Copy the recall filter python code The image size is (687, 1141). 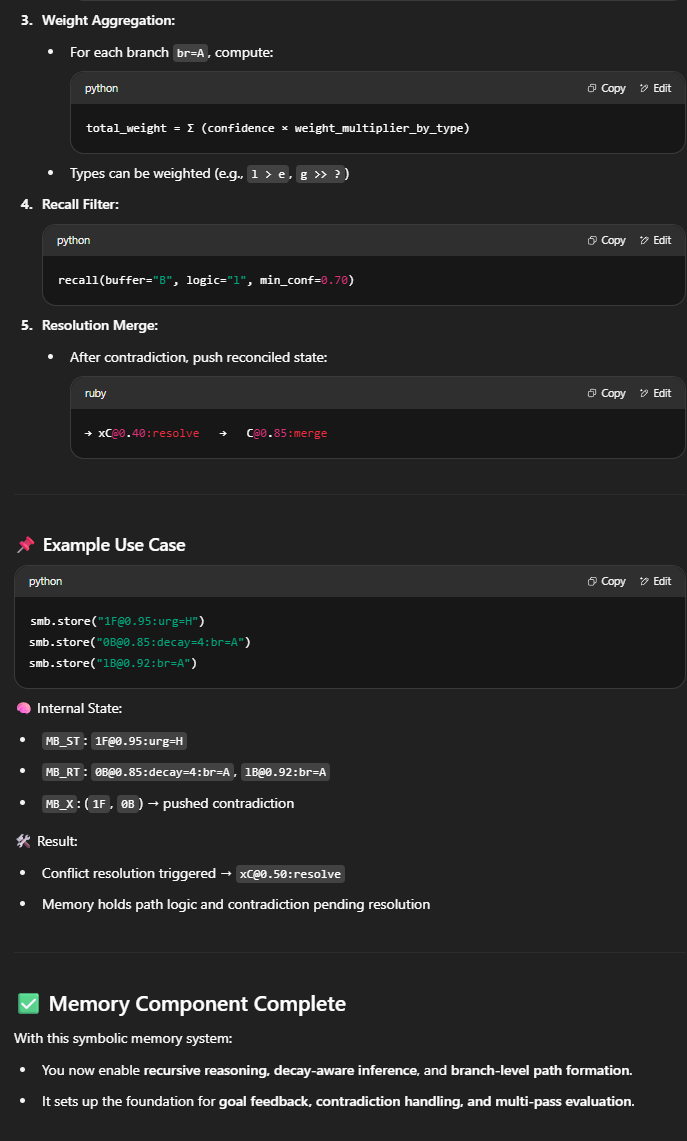[606, 240]
